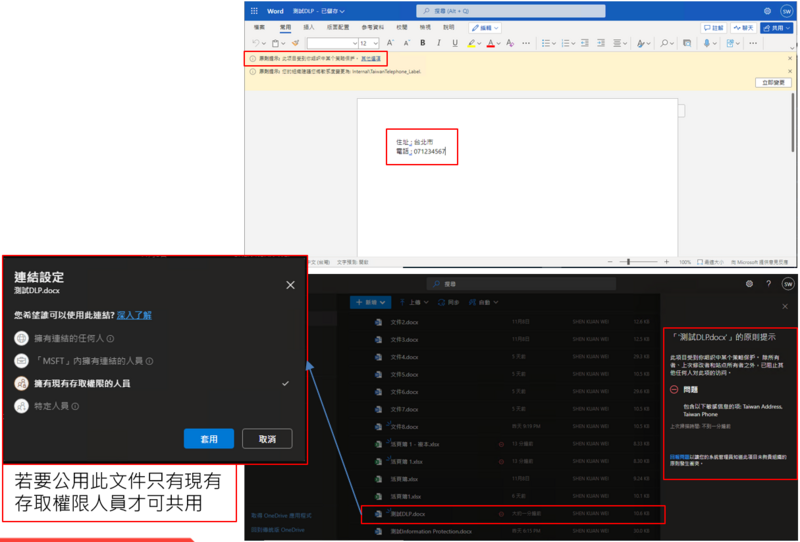Toggle bold formatting in Word
The image size is (800, 542).
422,43
